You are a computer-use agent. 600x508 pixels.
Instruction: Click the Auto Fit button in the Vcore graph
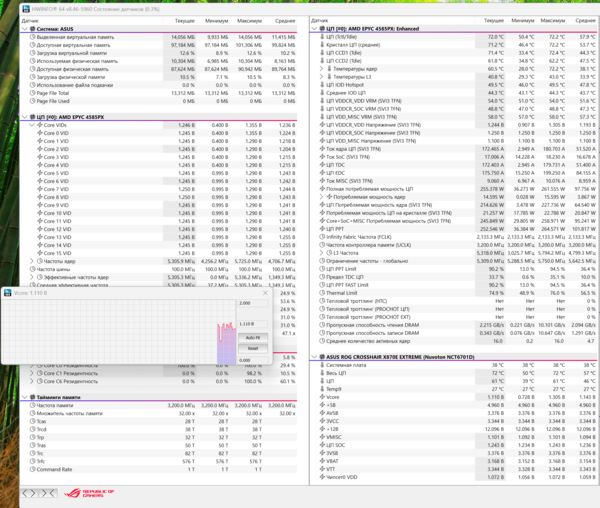[x=253, y=337]
